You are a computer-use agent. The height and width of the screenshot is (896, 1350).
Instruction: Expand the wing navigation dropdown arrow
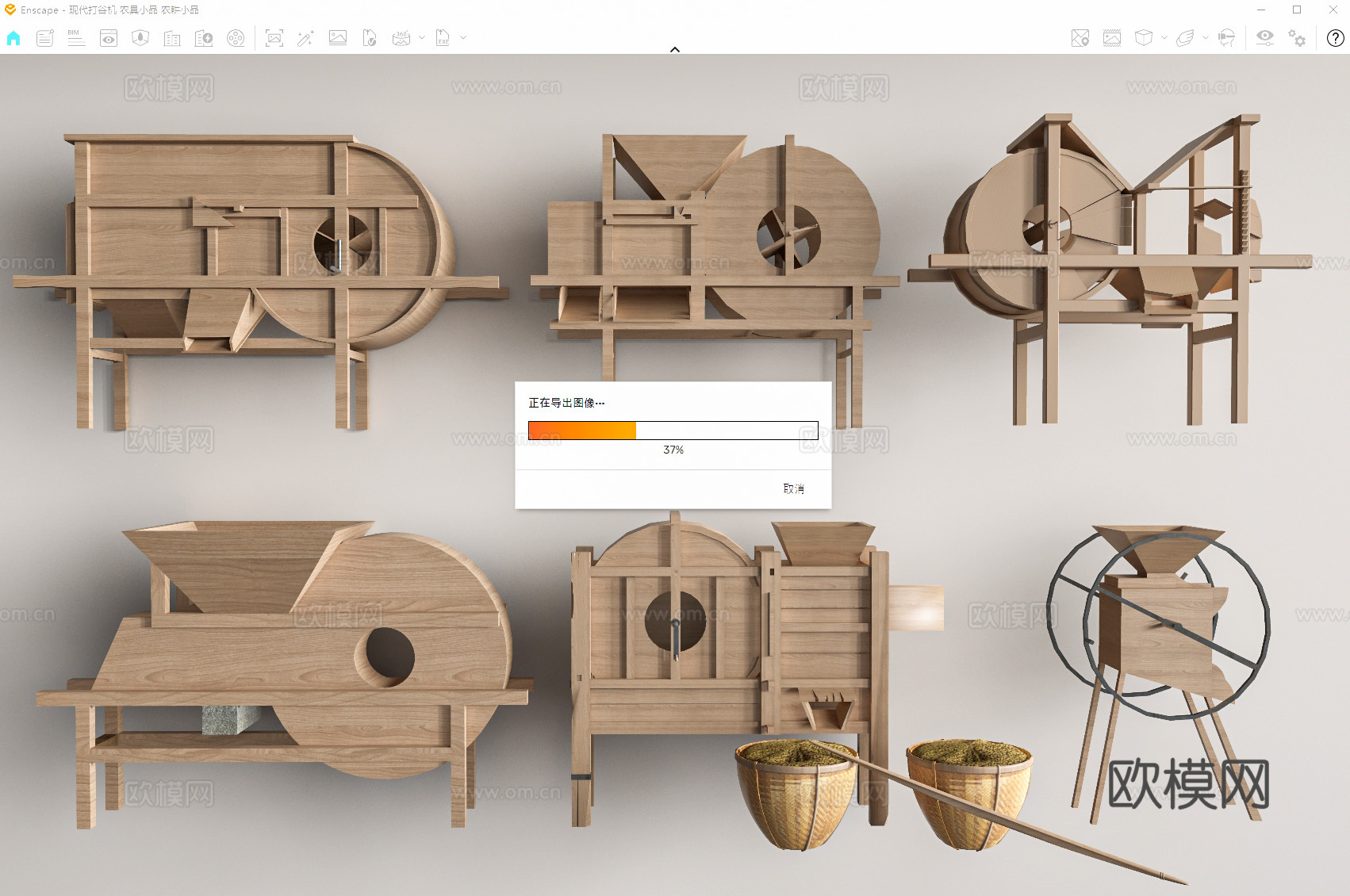pos(1206,37)
